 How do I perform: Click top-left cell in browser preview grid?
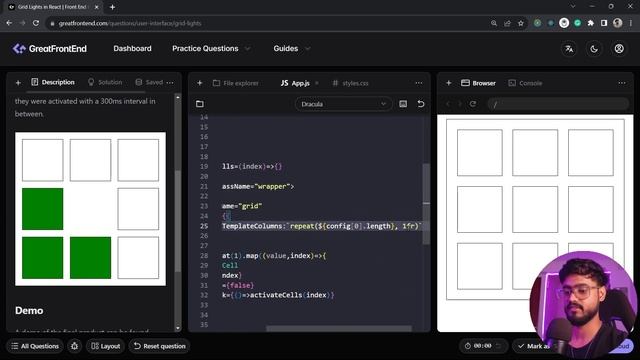click(480, 153)
